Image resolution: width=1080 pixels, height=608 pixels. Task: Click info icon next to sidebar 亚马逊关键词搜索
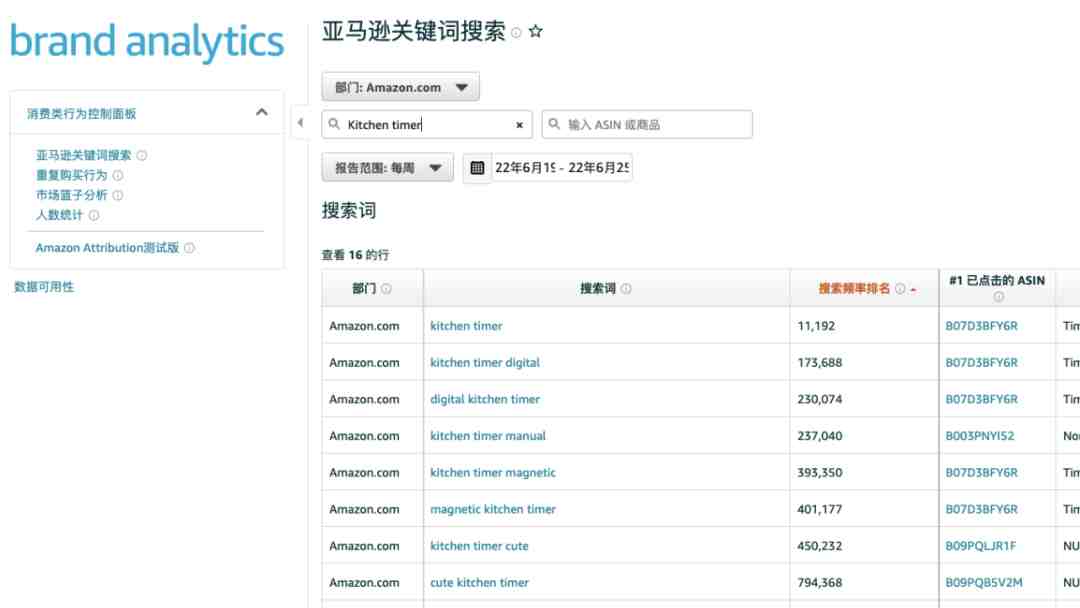(142, 156)
